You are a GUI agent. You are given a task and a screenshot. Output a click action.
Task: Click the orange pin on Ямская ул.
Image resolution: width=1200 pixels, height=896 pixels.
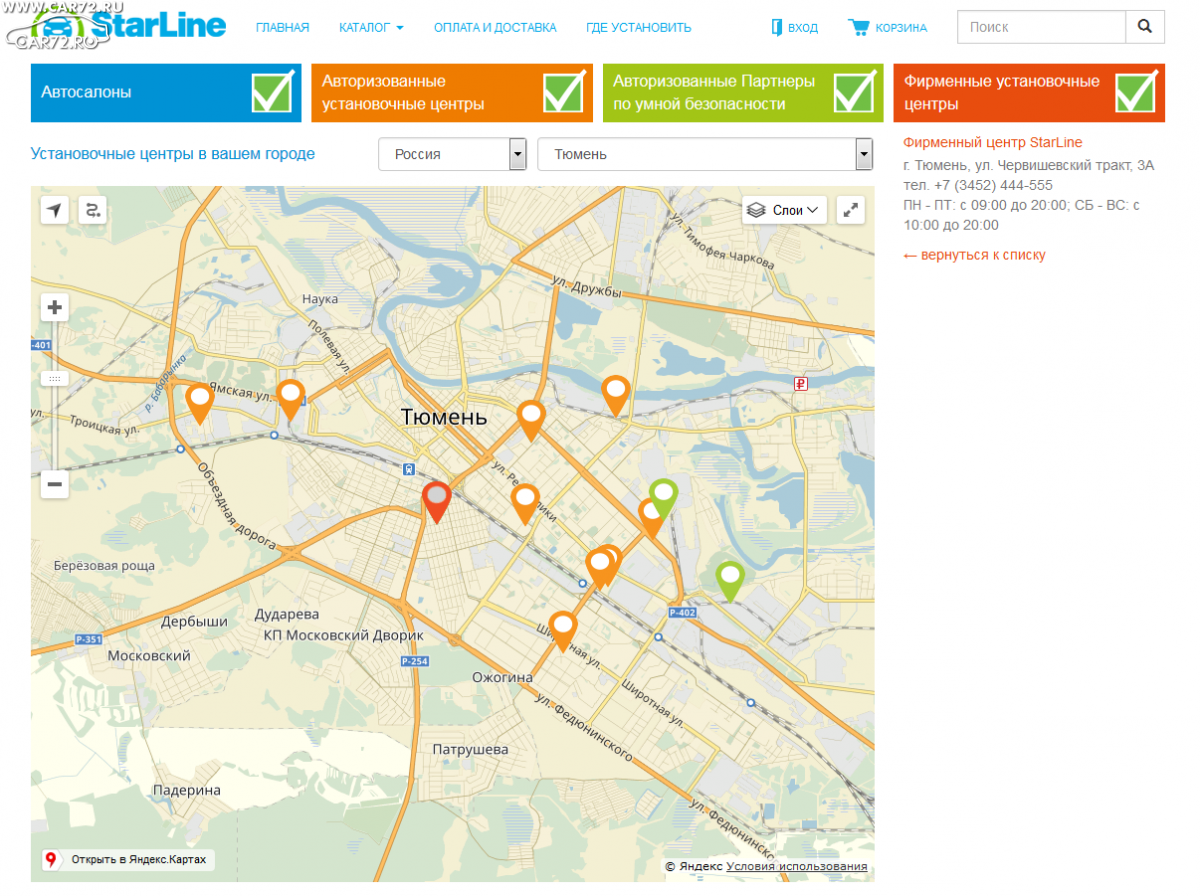pos(291,398)
